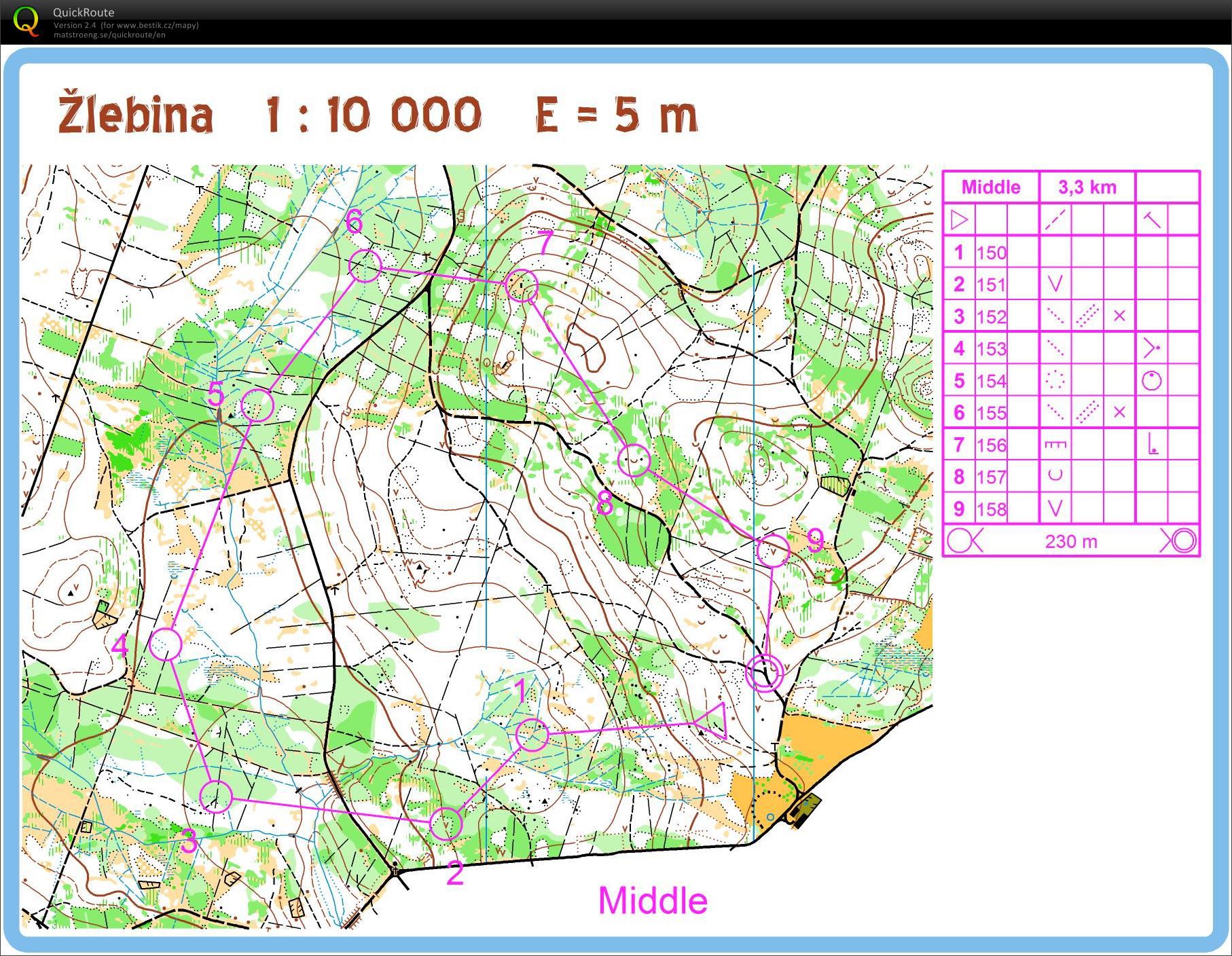Click the "Žlebina" map title
Image resolution: width=1232 pixels, height=956 pixels.
pos(135,111)
